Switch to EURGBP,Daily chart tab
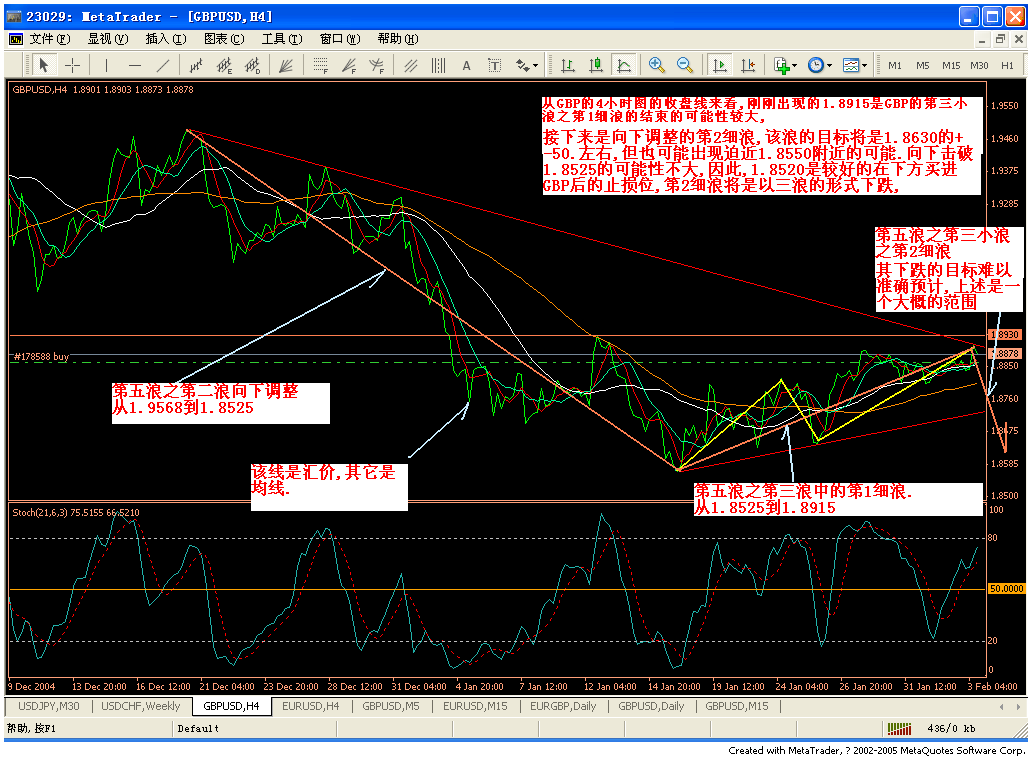The height and width of the screenshot is (758, 1032). point(563,706)
